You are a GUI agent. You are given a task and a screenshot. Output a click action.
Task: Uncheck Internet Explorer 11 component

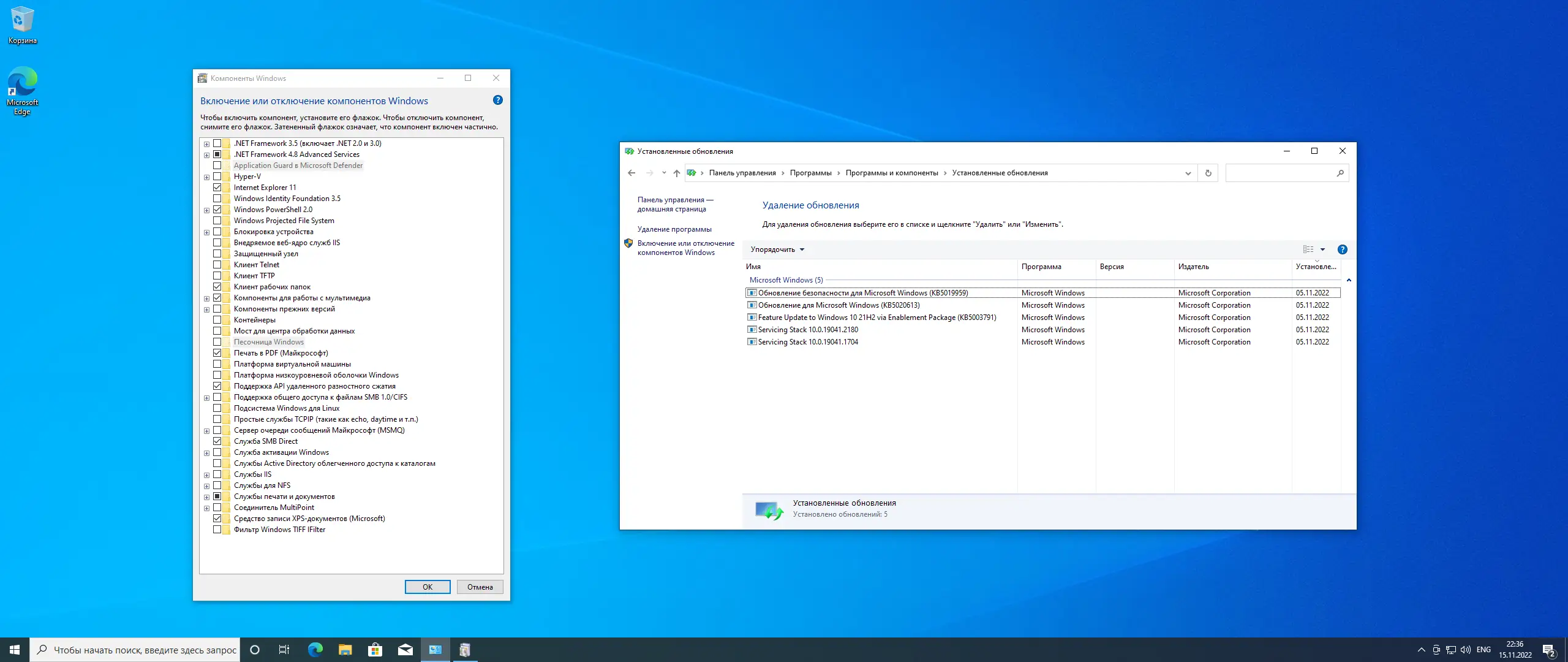click(217, 188)
